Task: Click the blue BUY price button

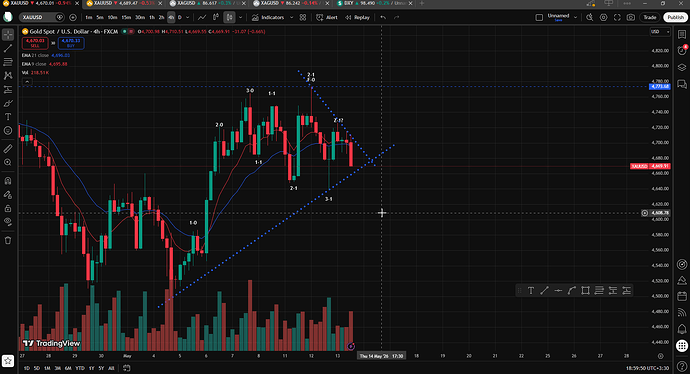Action: 71,43
